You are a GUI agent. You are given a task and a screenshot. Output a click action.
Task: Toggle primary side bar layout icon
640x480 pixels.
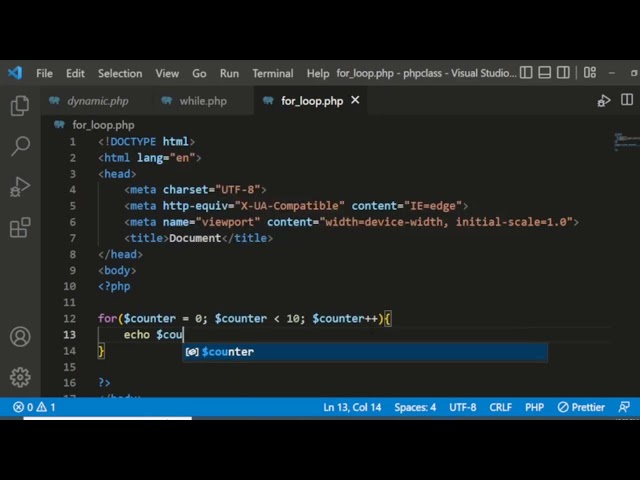[526, 73]
